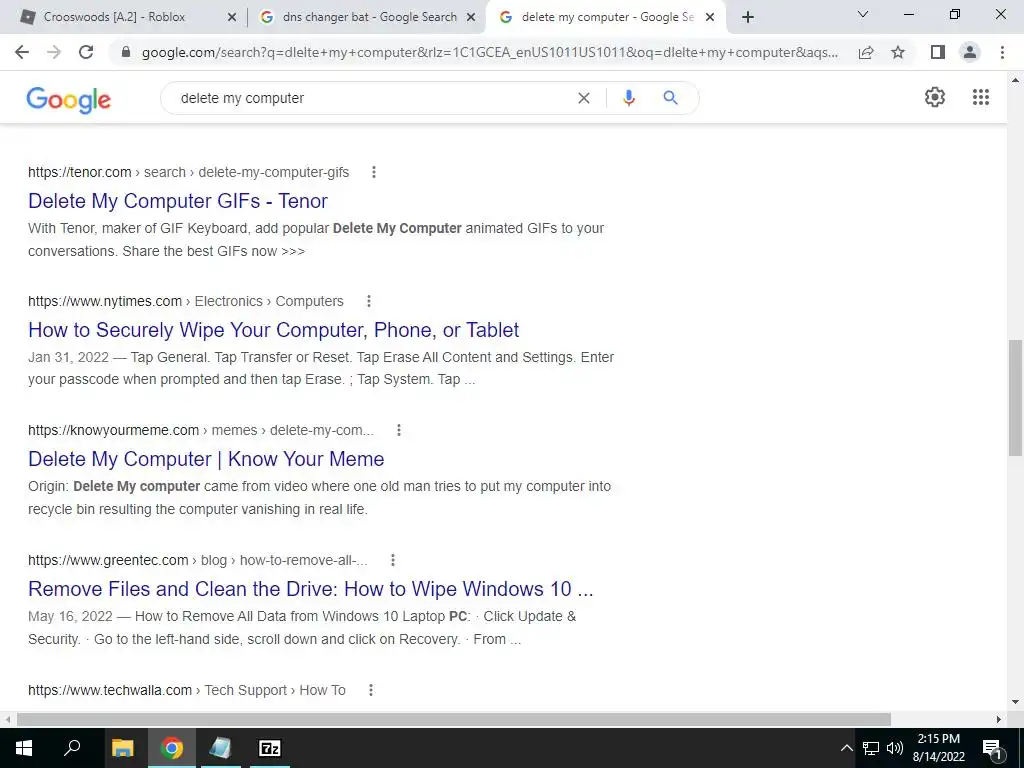The width and height of the screenshot is (1024, 768).
Task: Open the volume control tray icon
Action: pos(895,748)
